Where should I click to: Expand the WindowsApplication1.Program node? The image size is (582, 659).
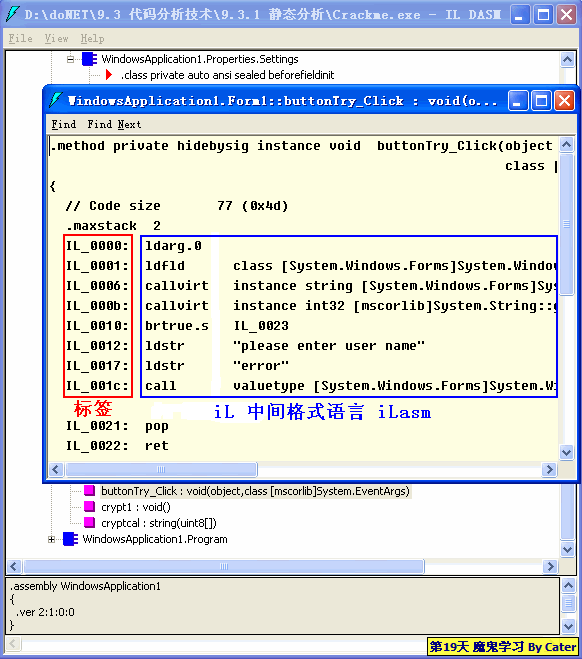tap(51, 539)
